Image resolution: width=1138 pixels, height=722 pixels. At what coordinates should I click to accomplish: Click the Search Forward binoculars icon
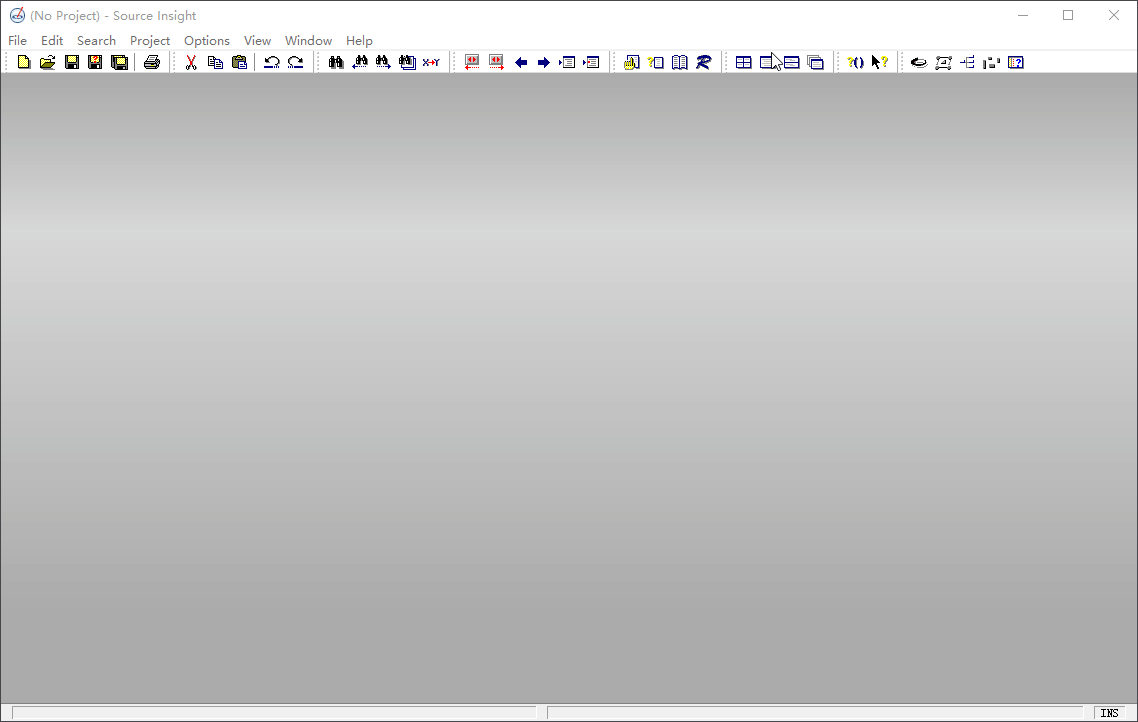click(383, 62)
